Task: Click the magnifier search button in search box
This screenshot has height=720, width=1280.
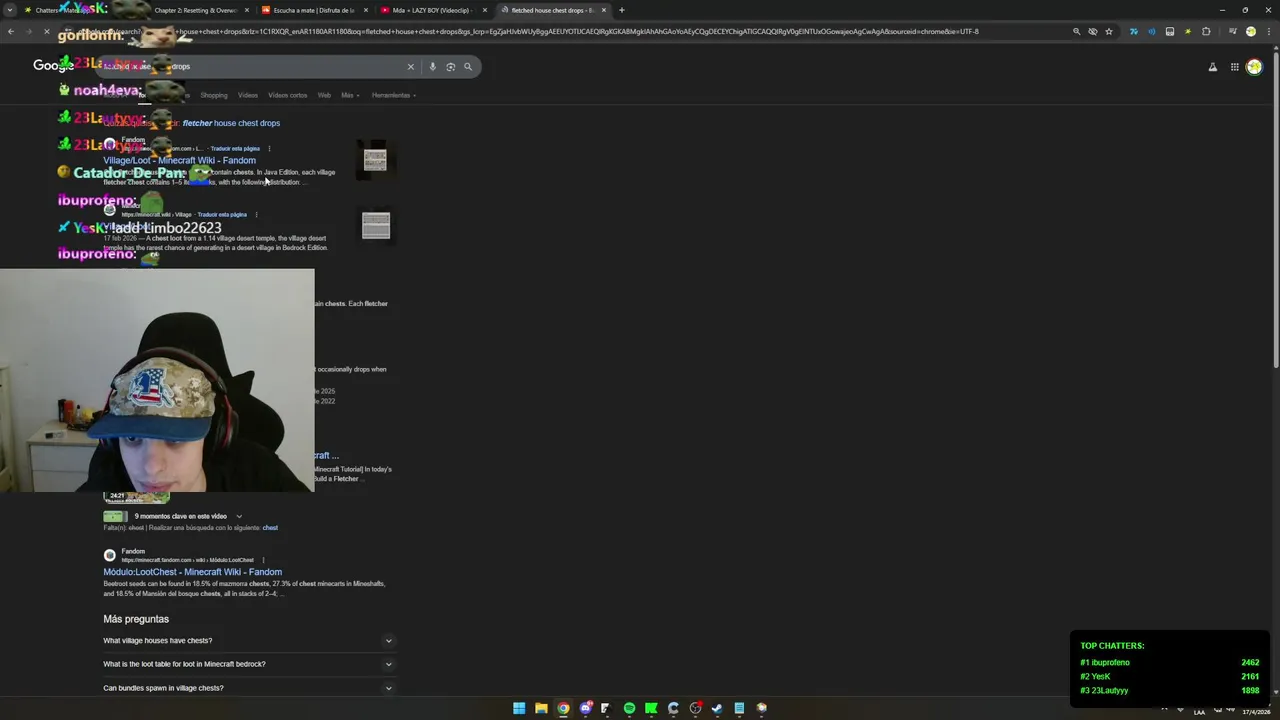Action: click(467, 67)
